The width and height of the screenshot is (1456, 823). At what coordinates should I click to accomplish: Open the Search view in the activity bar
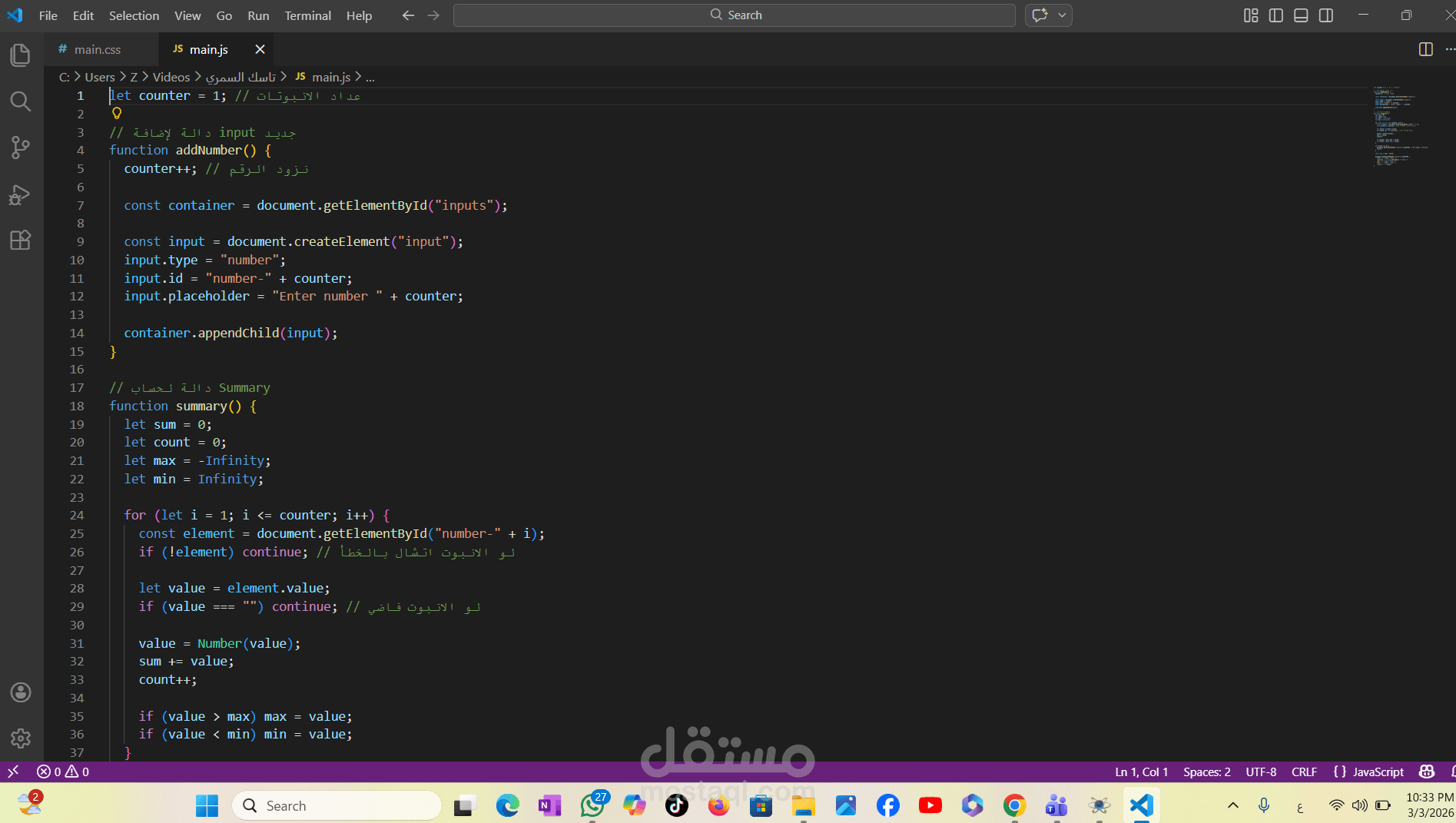(21, 101)
